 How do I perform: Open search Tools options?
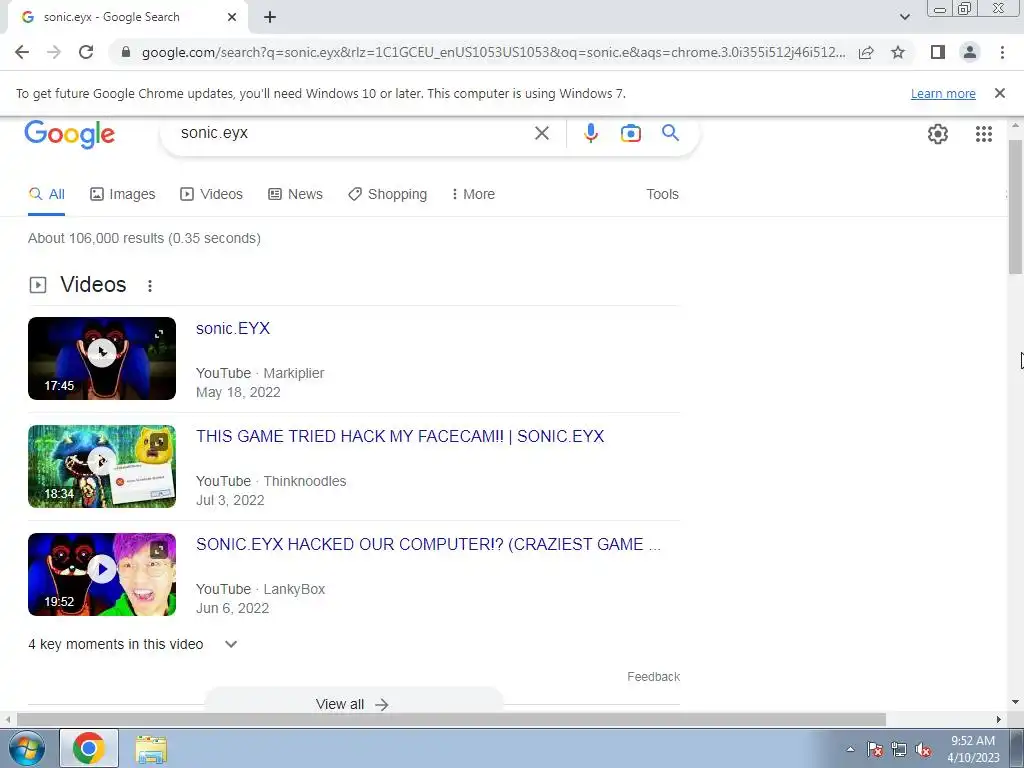coord(662,194)
